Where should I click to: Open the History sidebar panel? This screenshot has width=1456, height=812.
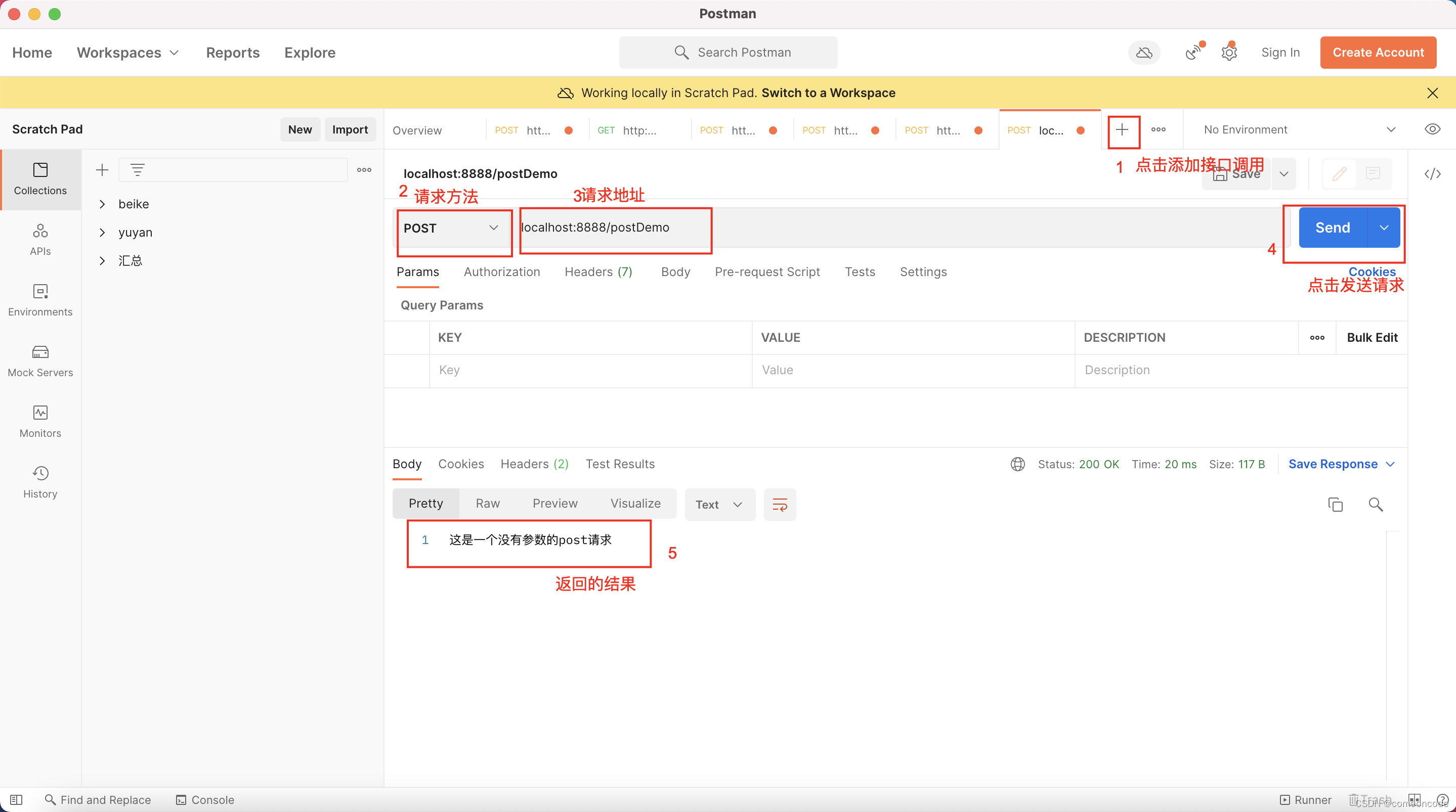point(40,482)
